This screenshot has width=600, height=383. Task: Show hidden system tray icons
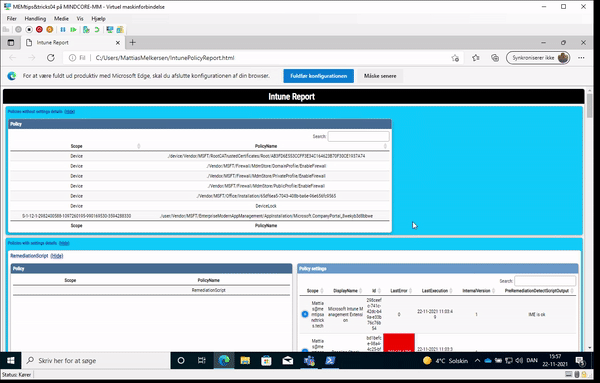tap(477, 360)
